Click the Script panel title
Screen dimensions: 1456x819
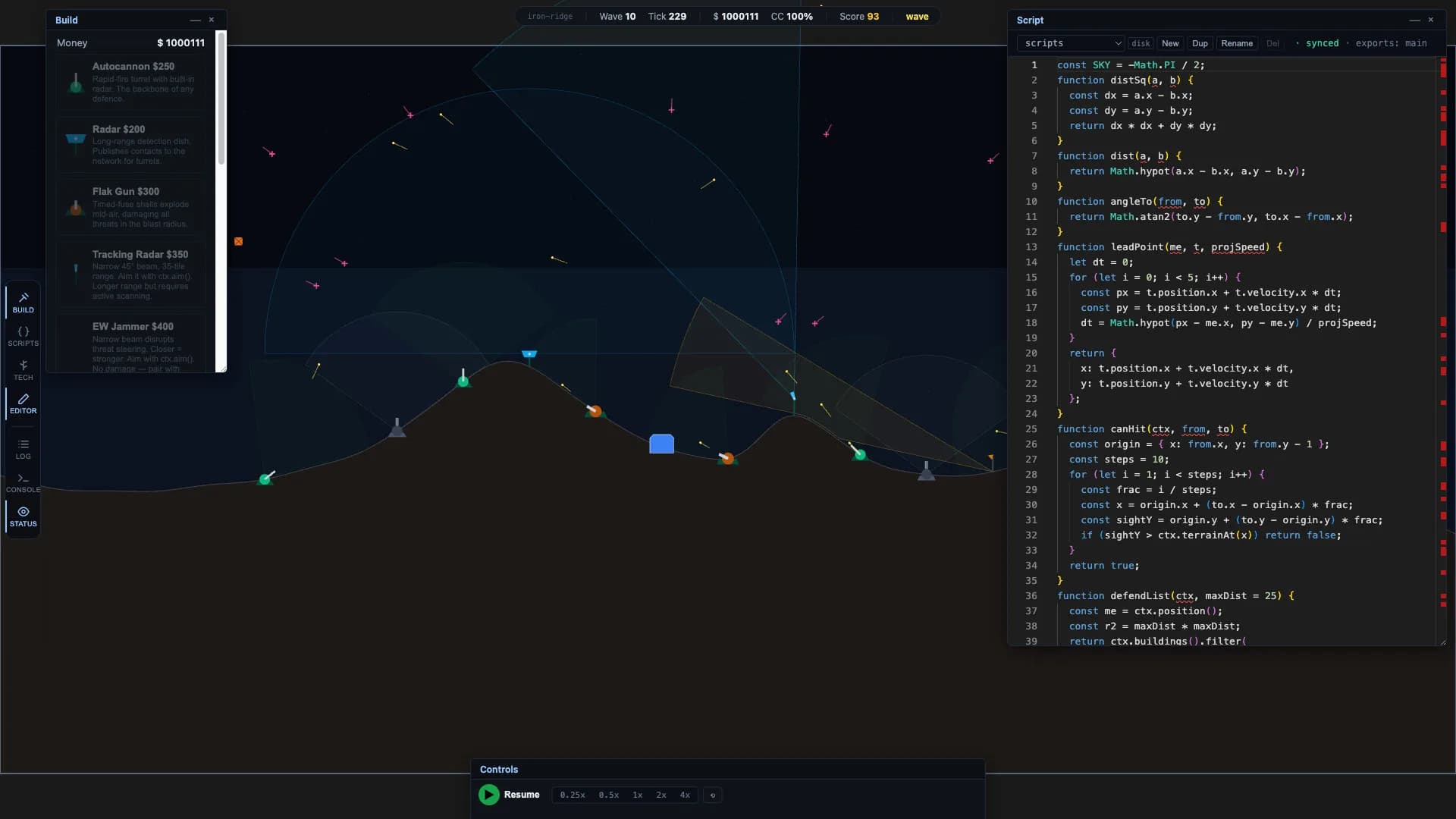click(x=1030, y=20)
